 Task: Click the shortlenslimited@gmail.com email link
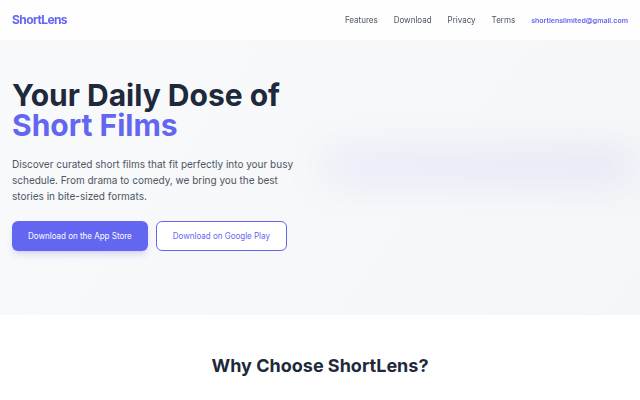pyautogui.click(x=580, y=20)
